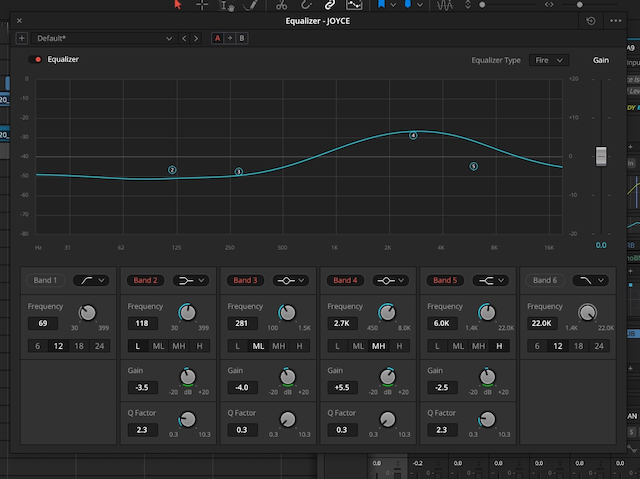
Task: Add a new preset with plus button
Action: [22, 38]
